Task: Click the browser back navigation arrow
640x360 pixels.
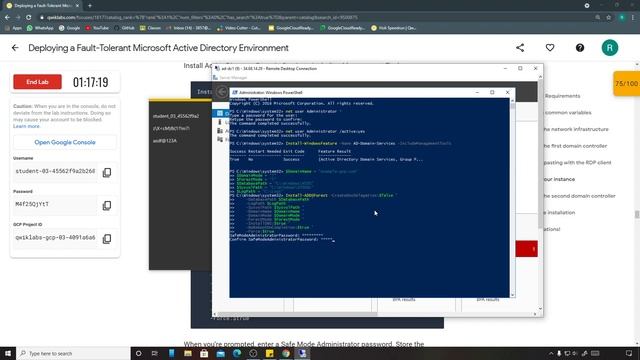Action: pyautogui.click(x=7, y=18)
